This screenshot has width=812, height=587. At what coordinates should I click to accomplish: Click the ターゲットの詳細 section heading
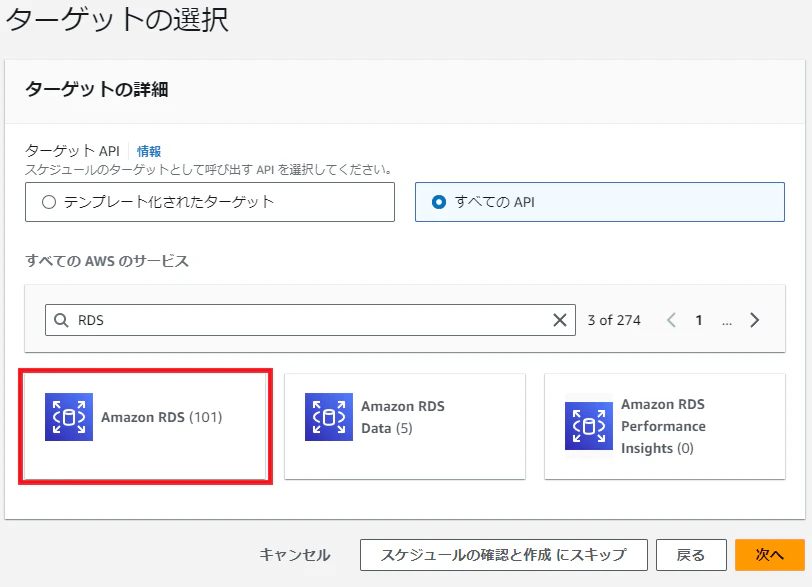pos(97,89)
